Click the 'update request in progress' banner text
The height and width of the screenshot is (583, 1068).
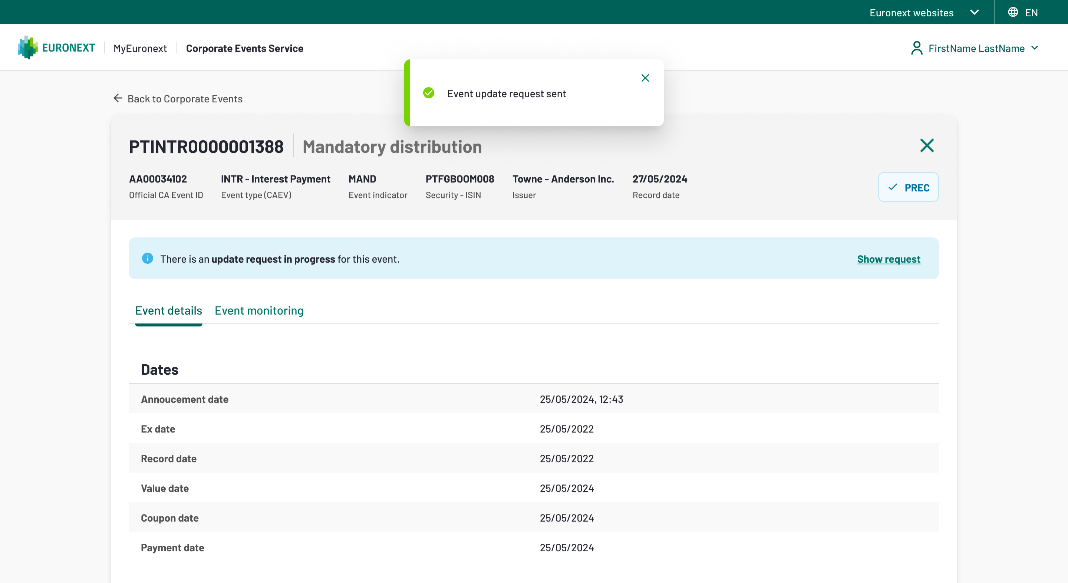pyautogui.click(x=273, y=259)
